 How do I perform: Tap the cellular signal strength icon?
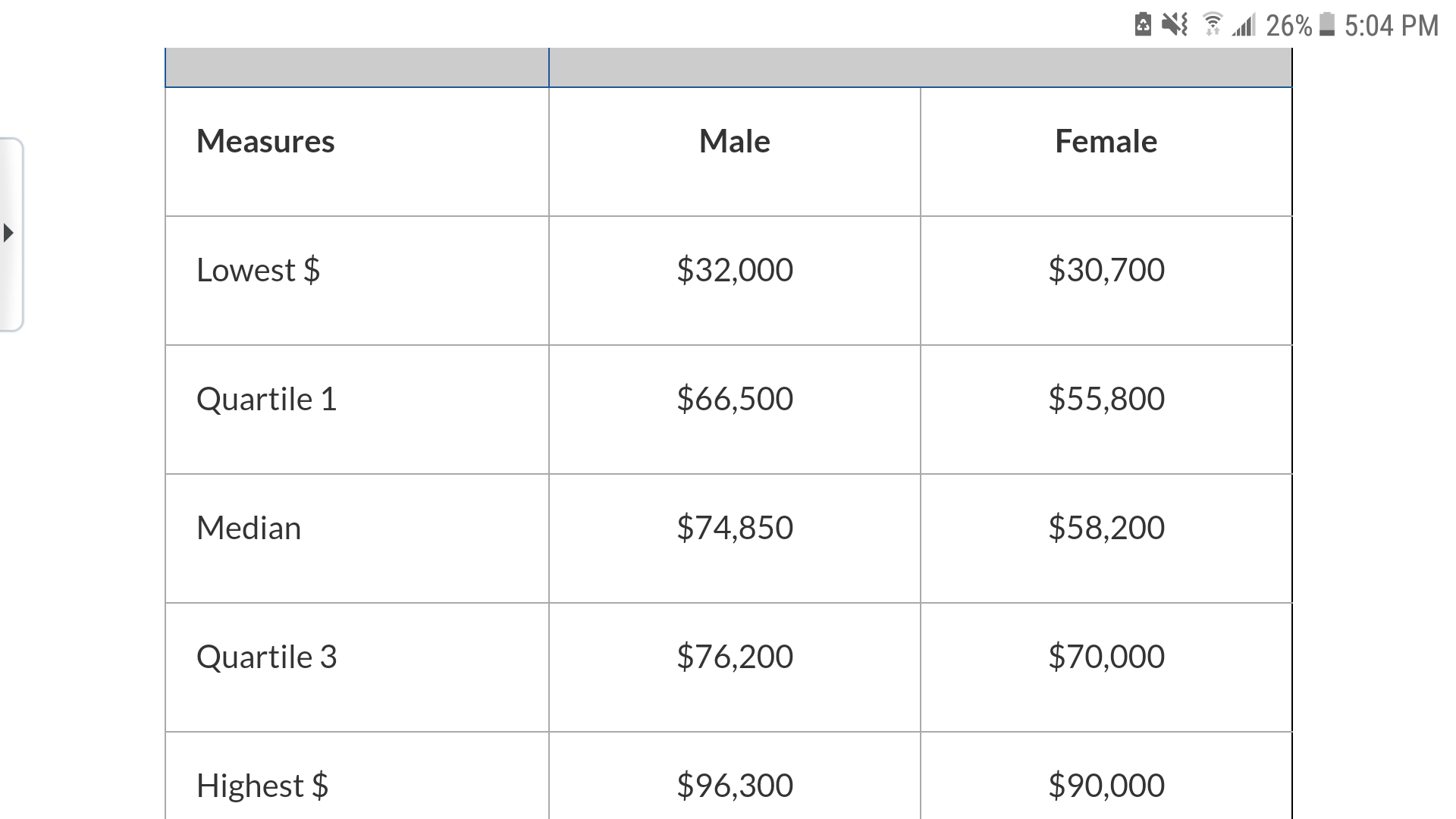pos(1244,25)
